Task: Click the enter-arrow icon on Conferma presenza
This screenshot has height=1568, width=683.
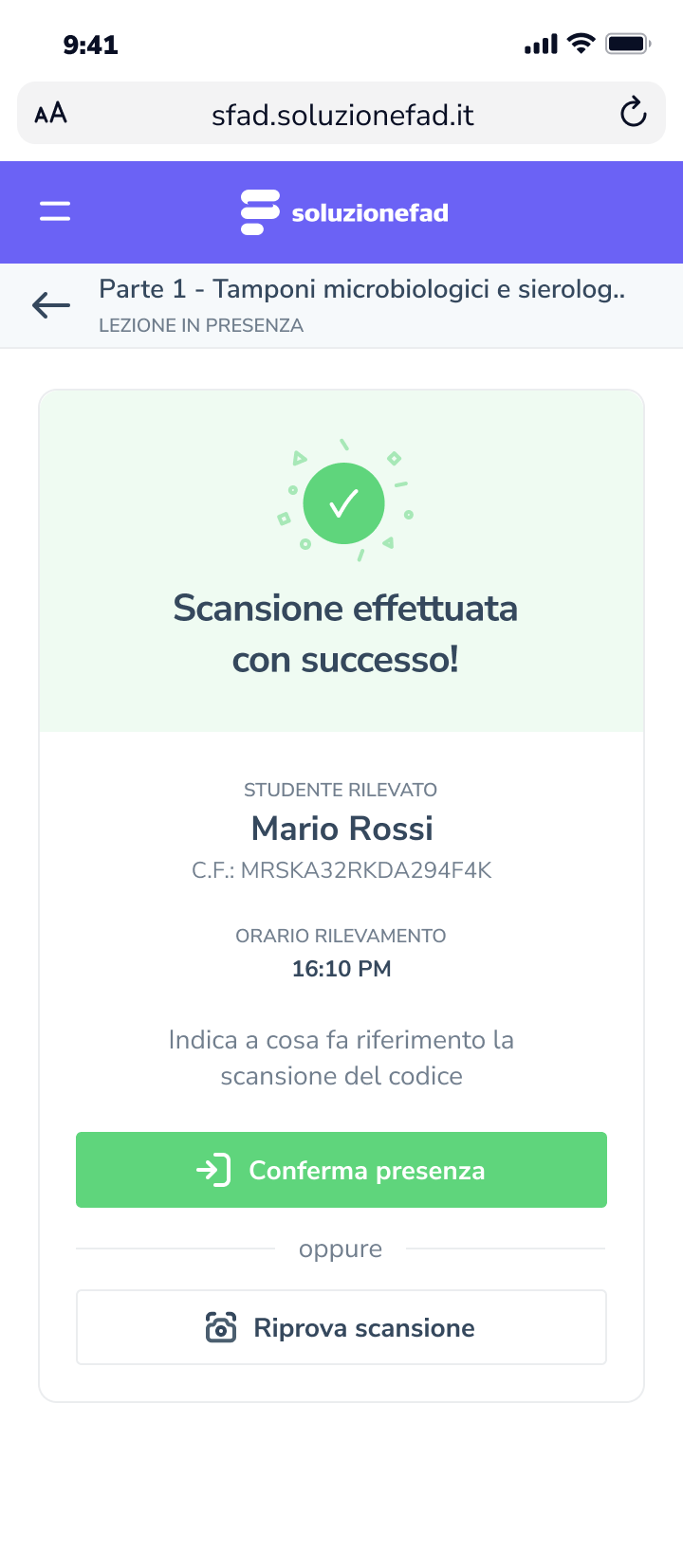Action: [x=213, y=1170]
